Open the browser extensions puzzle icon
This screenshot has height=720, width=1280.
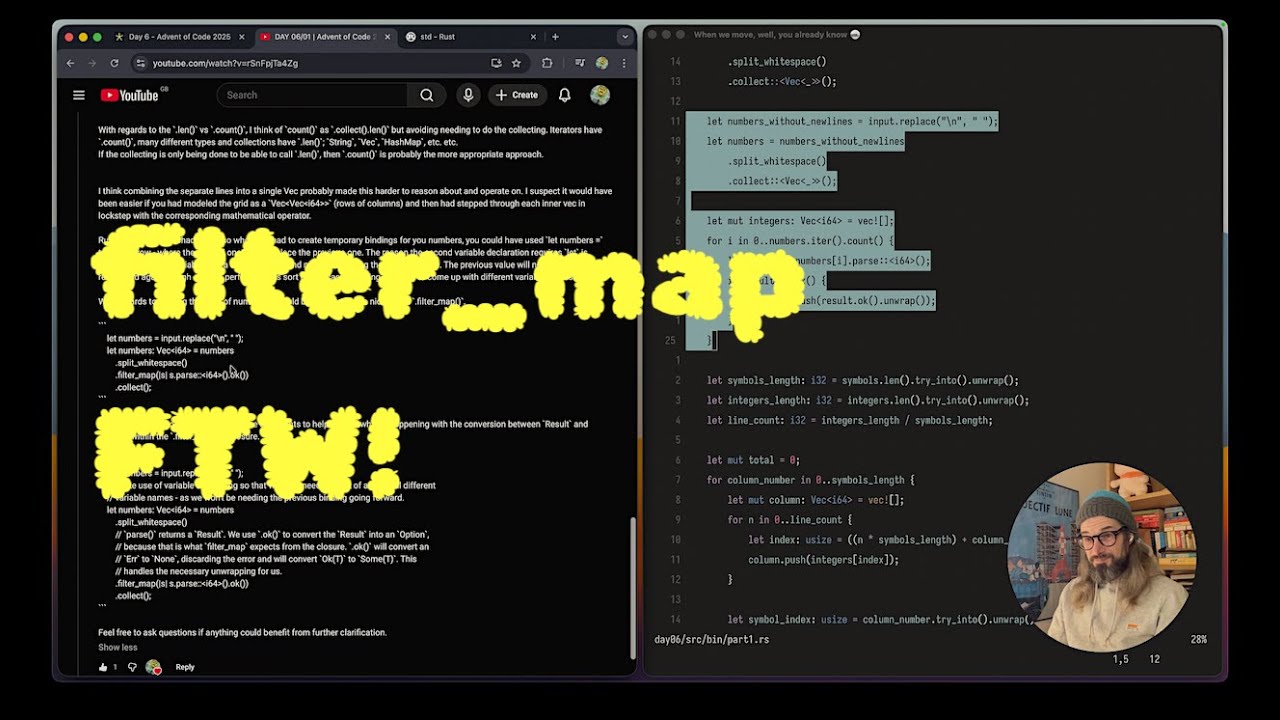point(547,63)
